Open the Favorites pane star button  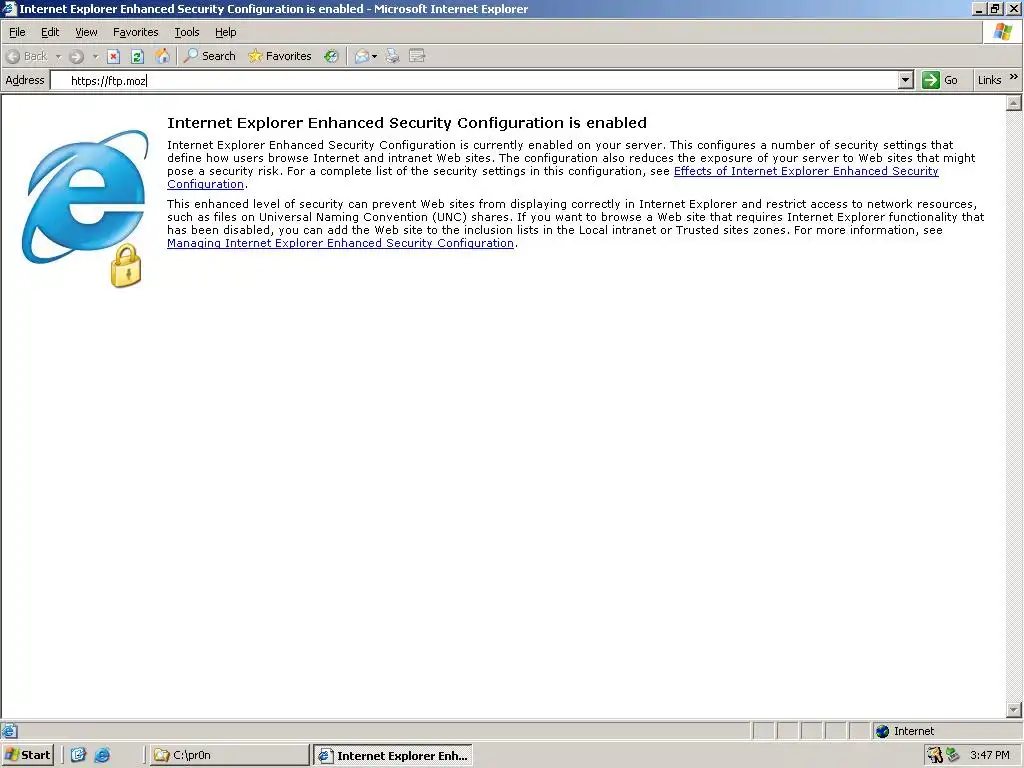(280, 56)
